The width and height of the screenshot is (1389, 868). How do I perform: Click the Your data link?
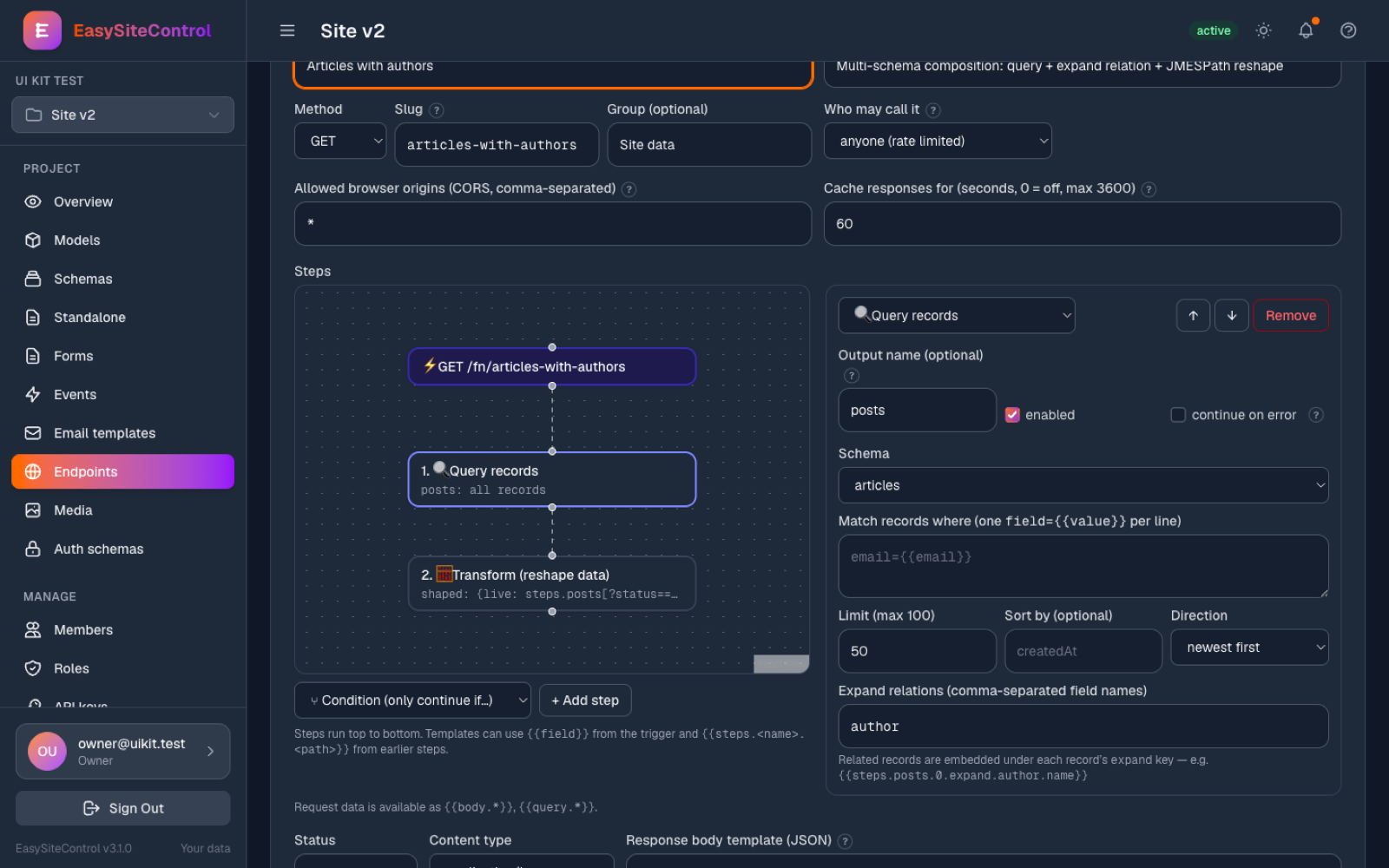(x=206, y=848)
